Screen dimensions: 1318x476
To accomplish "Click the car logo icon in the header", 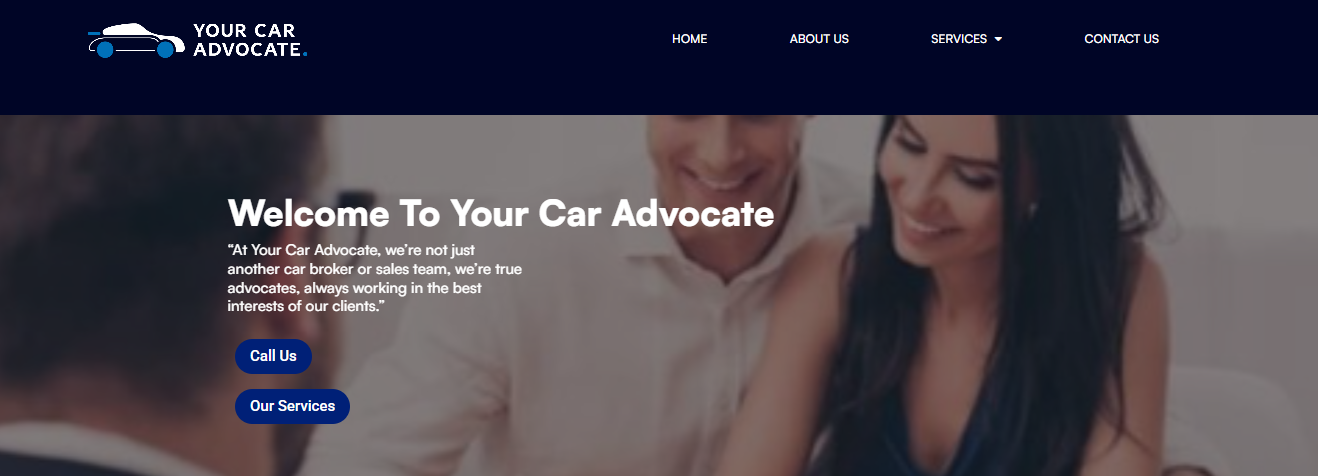I will pos(136,40).
